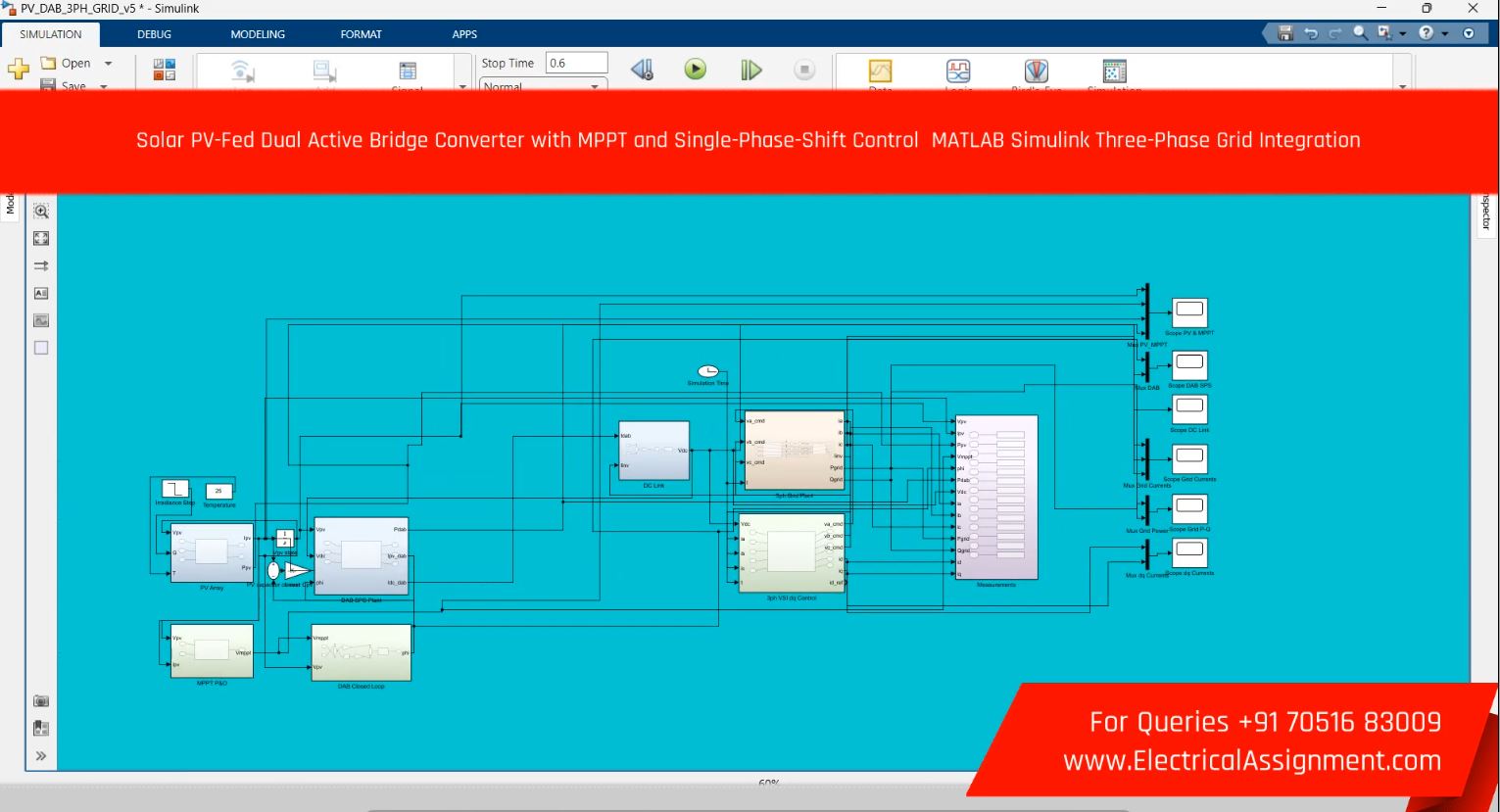The image size is (1500, 812).
Task: Expand the Help dropdown arrow
Action: [1444, 34]
